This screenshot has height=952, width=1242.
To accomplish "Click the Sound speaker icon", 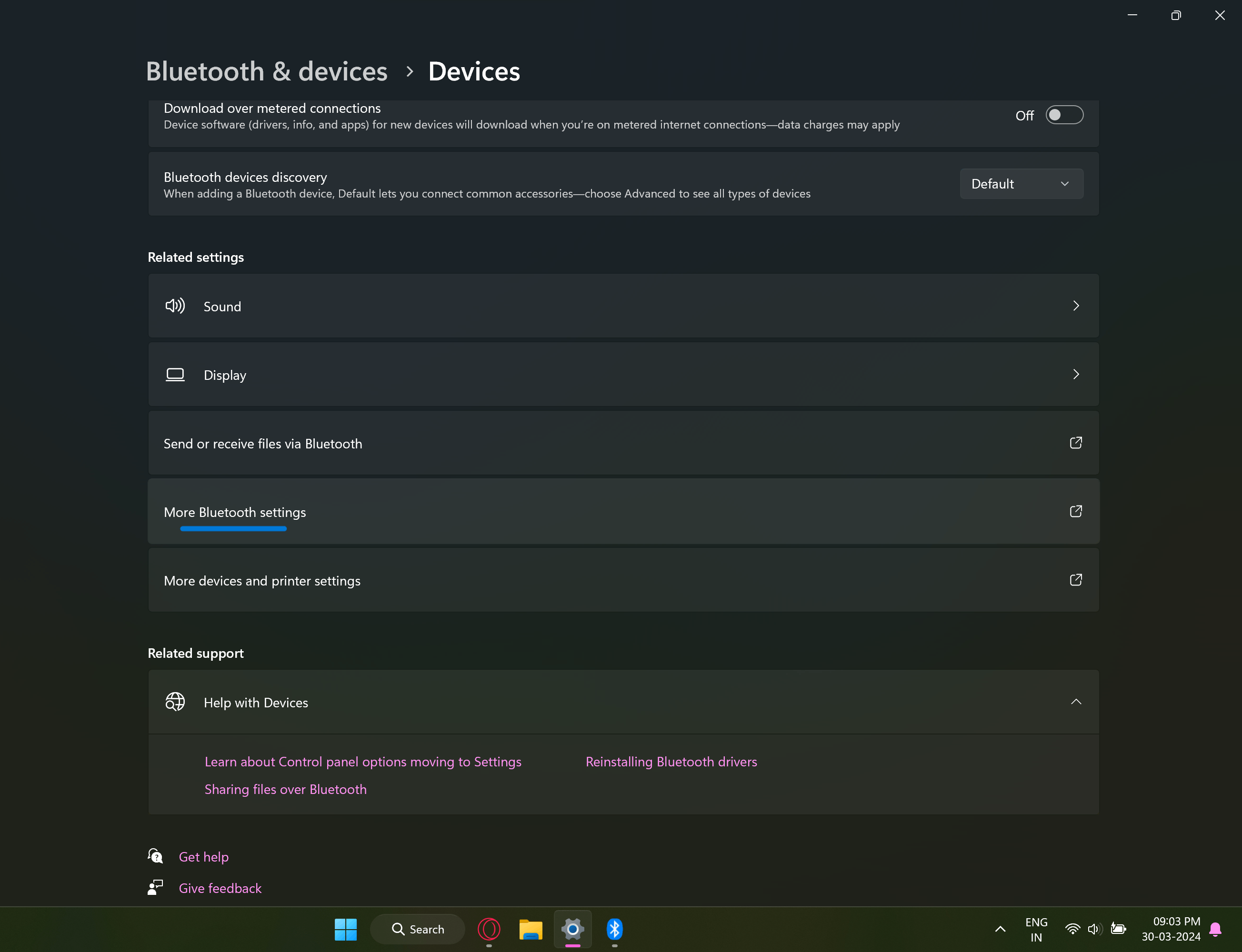I will coord(175,306).
